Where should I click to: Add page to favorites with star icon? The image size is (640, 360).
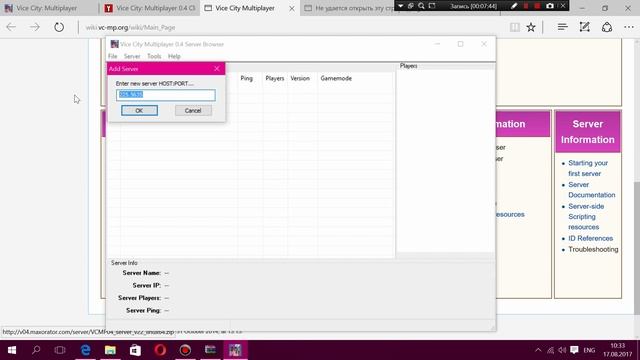[x=531, y=27]
